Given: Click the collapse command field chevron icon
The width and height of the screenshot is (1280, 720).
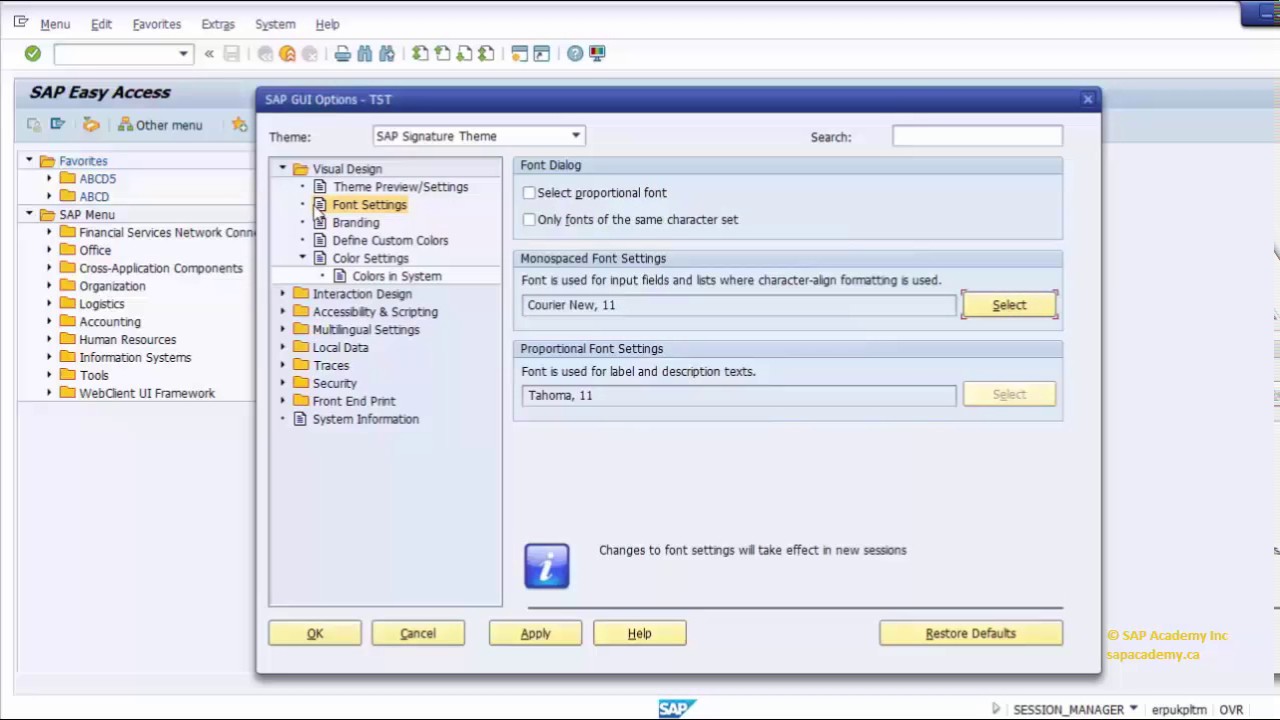Looking at the screenshot, I should pyautogui.click(x=209, y=54).
